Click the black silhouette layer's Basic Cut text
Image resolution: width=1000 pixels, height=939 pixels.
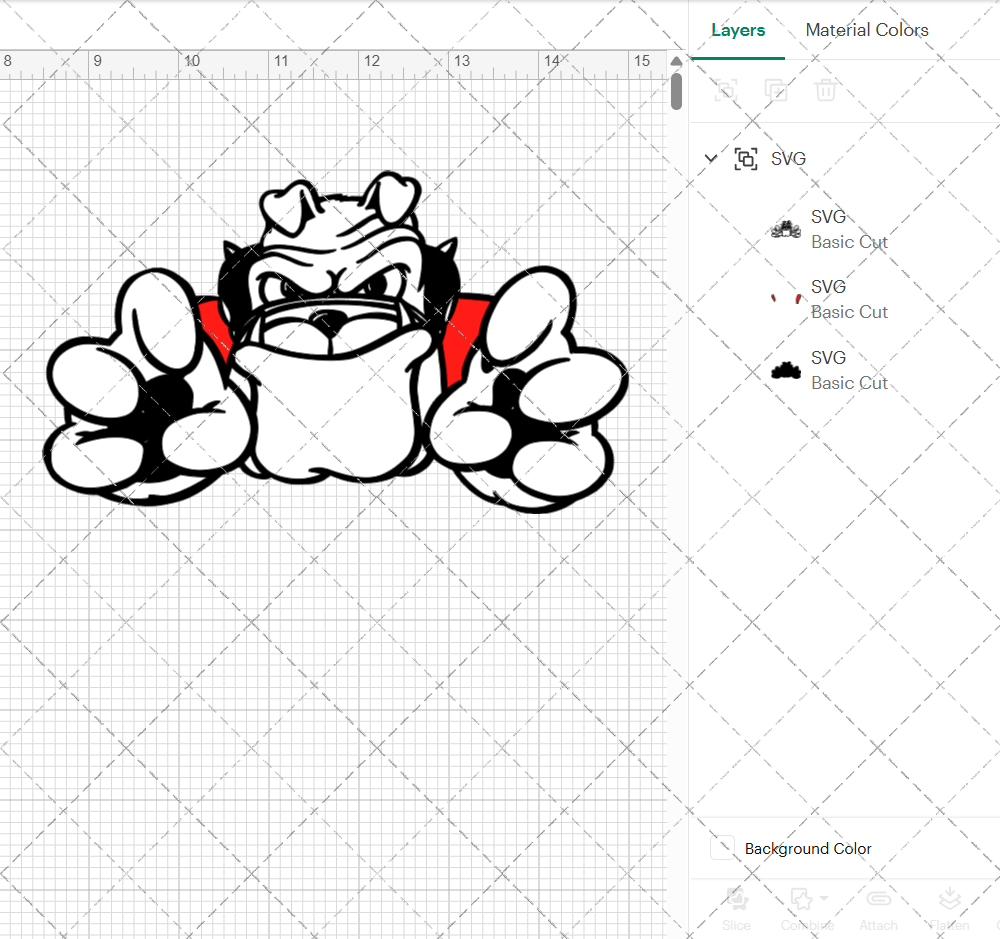pyautogui.click(x=849, y=383)
